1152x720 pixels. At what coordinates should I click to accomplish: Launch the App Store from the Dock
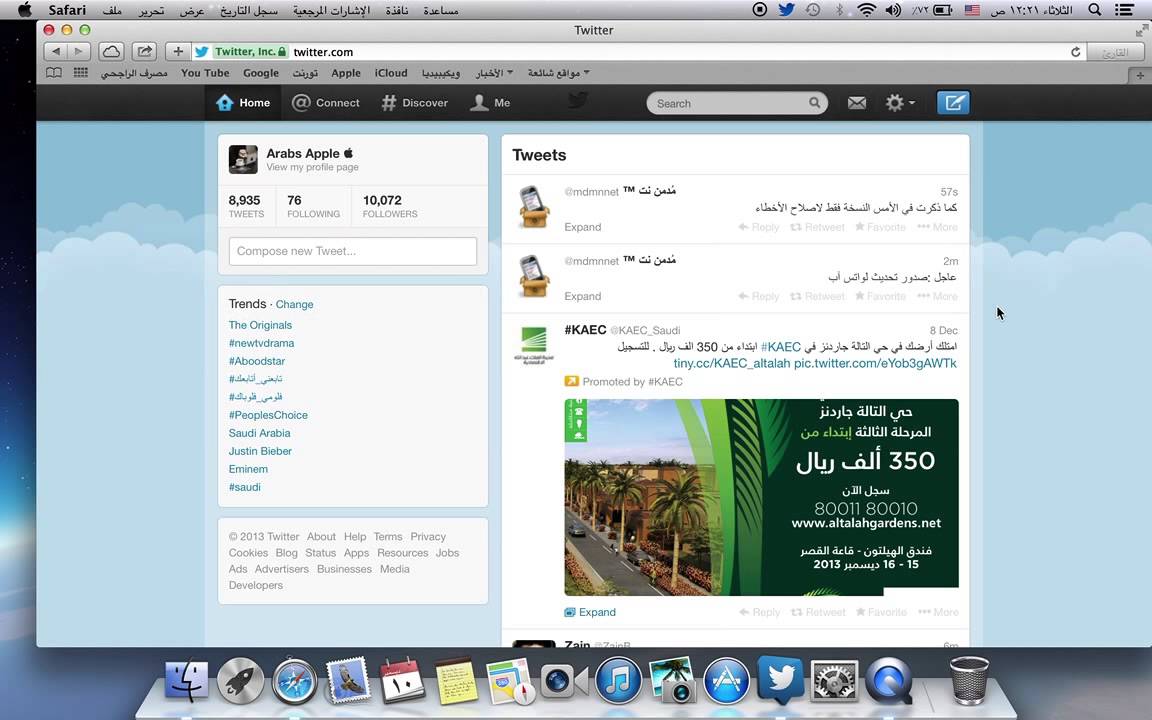[x=726, y=682]
